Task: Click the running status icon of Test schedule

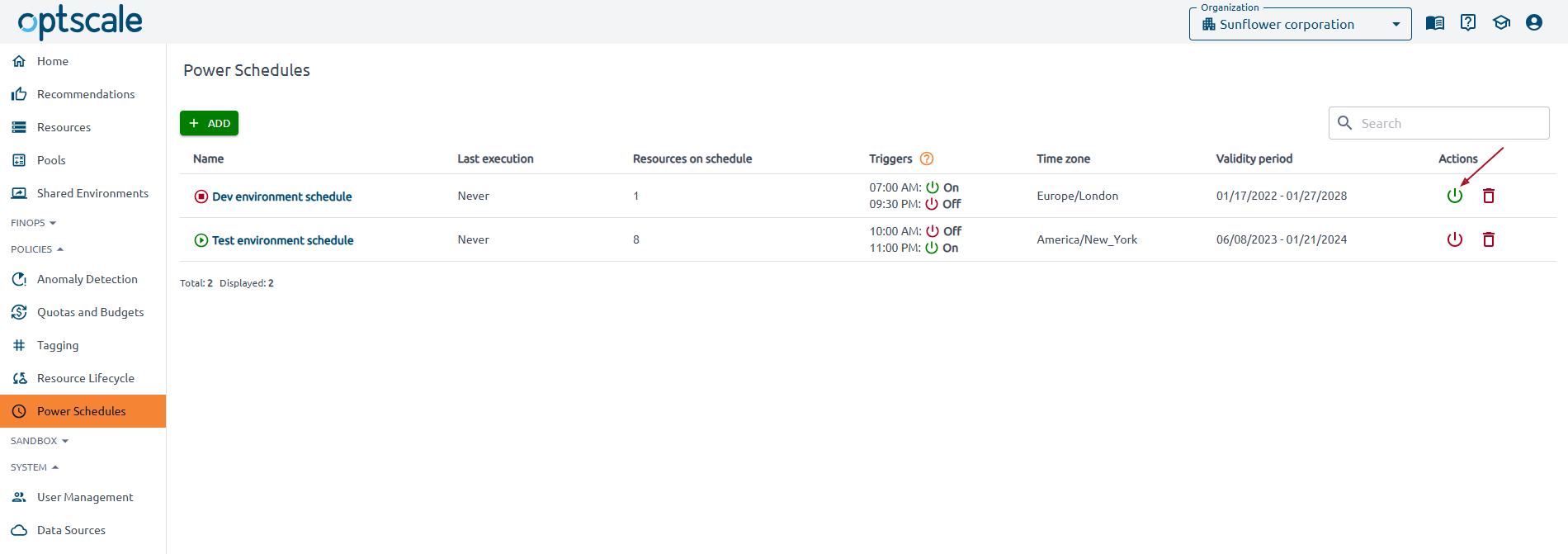Action: tap(201, 240)
